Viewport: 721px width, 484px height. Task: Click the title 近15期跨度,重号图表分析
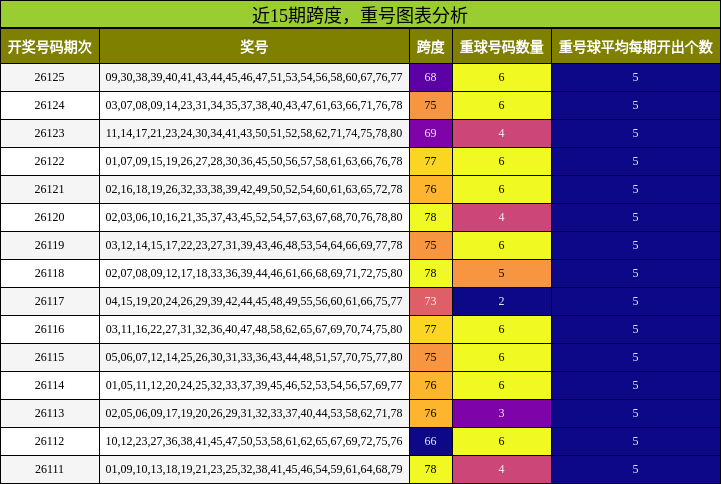[360, 15]
